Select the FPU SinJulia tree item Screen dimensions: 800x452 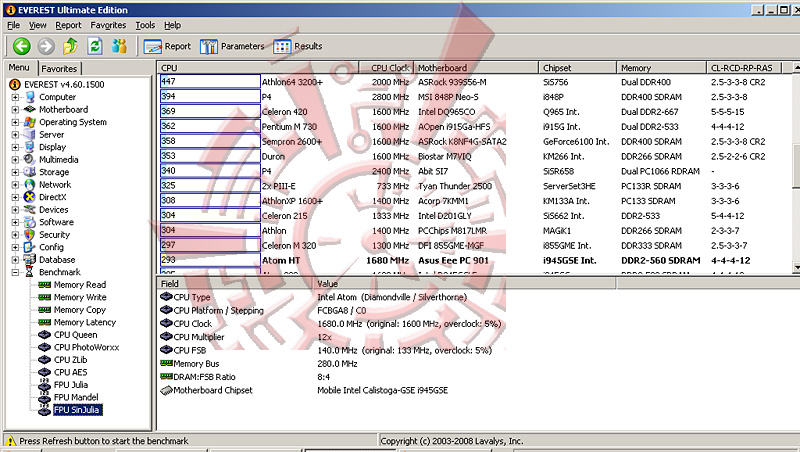coord(78,410)
